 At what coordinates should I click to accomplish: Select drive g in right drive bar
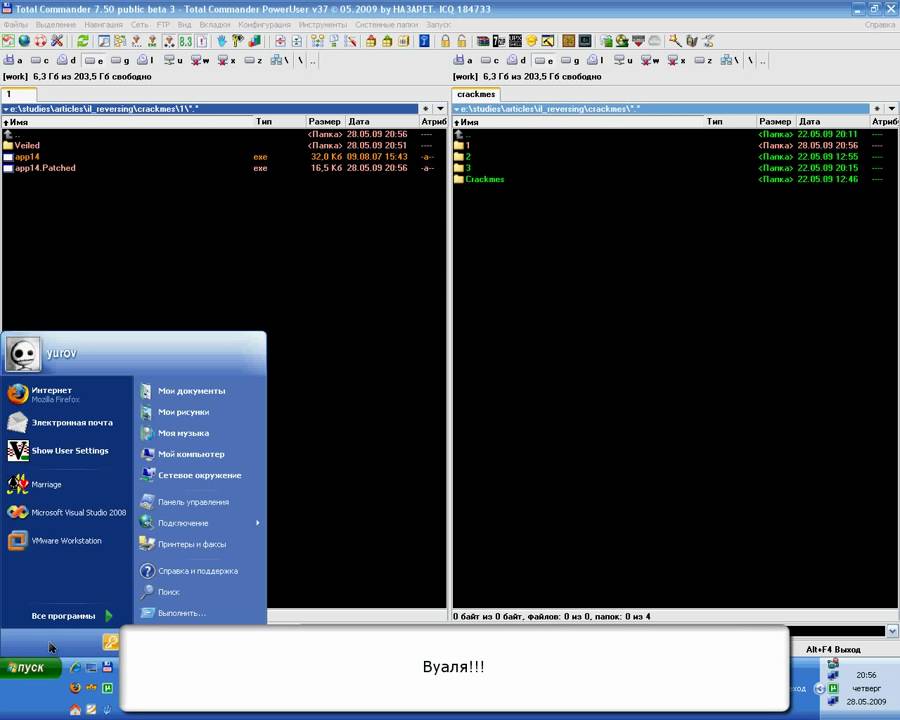(571, 60)
